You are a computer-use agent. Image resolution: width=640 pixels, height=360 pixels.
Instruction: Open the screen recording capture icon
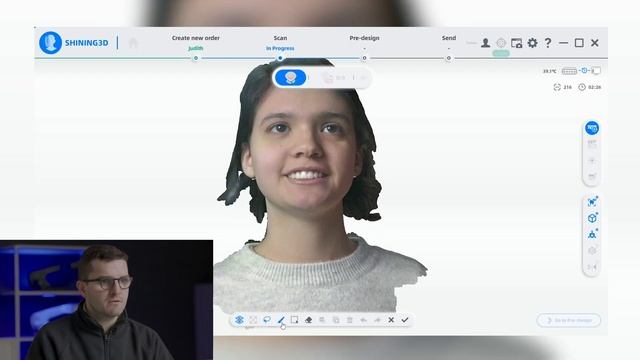click(x=516, y=43)
